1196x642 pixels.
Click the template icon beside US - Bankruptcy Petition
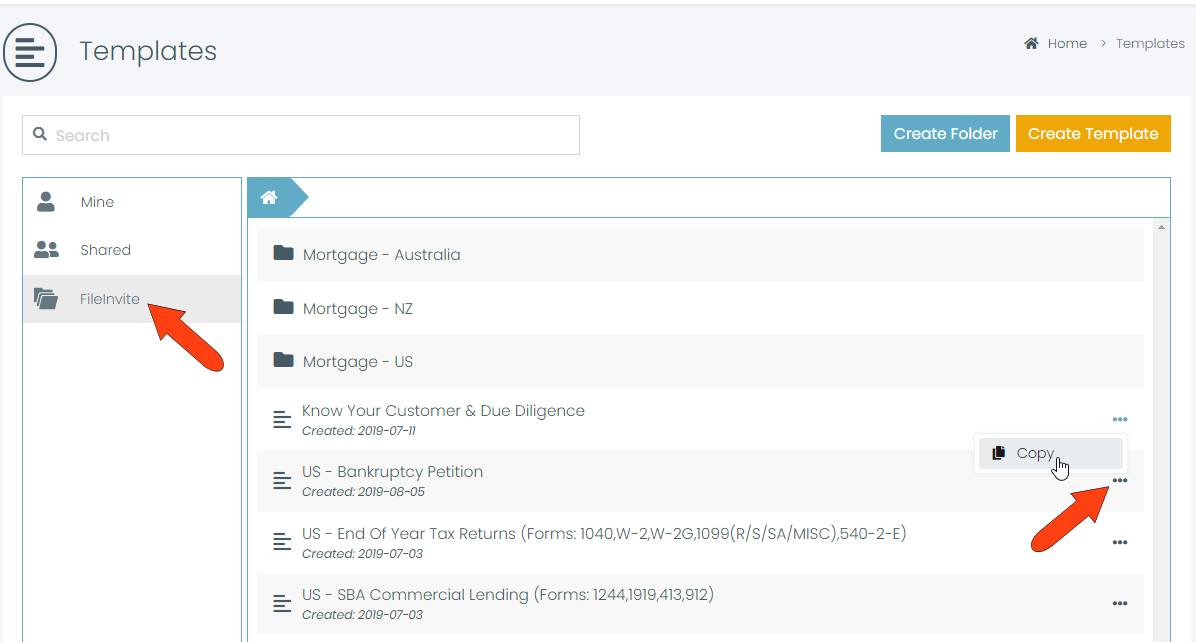[x=282, y=481]
